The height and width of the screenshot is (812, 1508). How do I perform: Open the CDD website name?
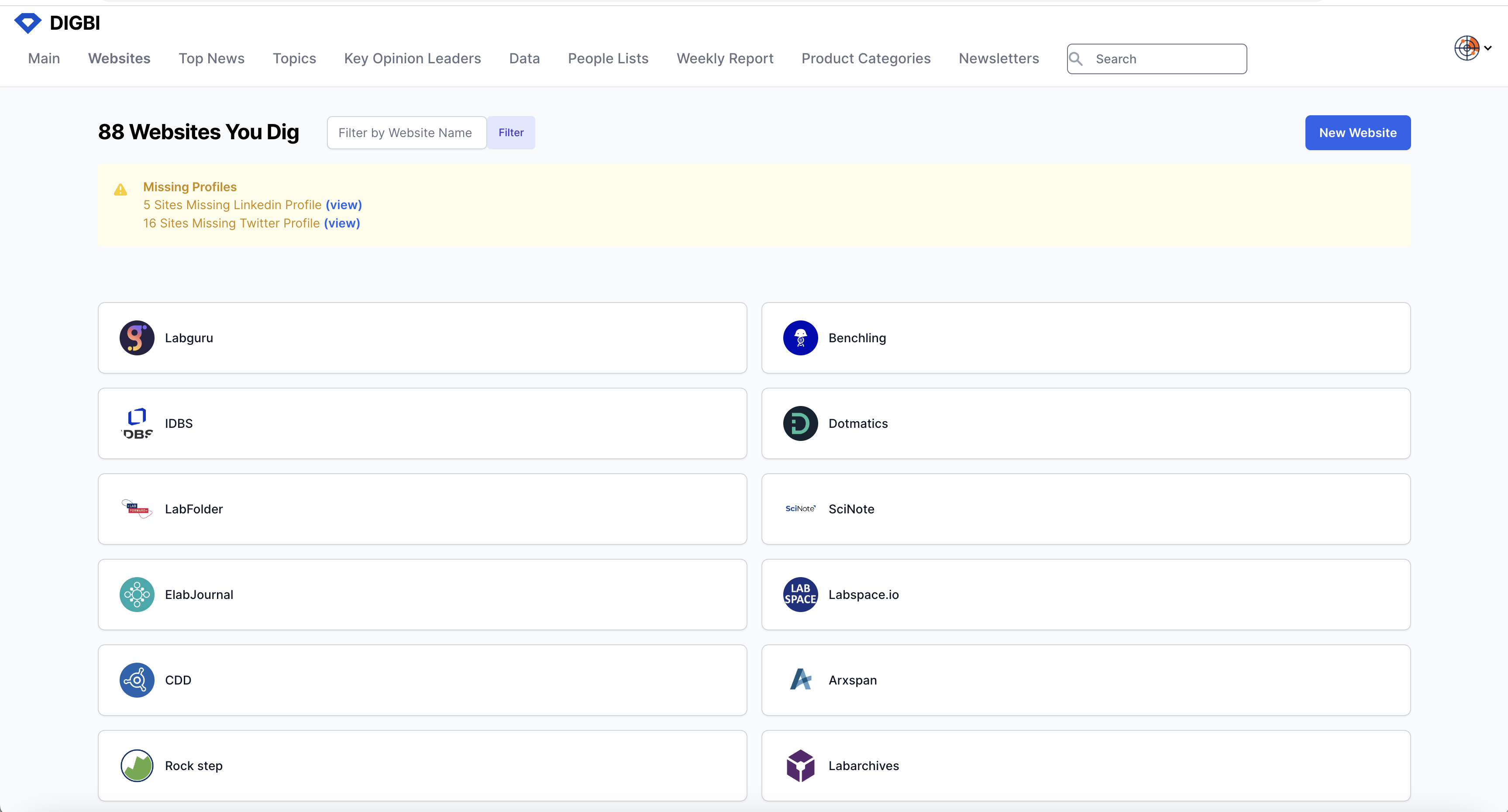click(178, 680)
